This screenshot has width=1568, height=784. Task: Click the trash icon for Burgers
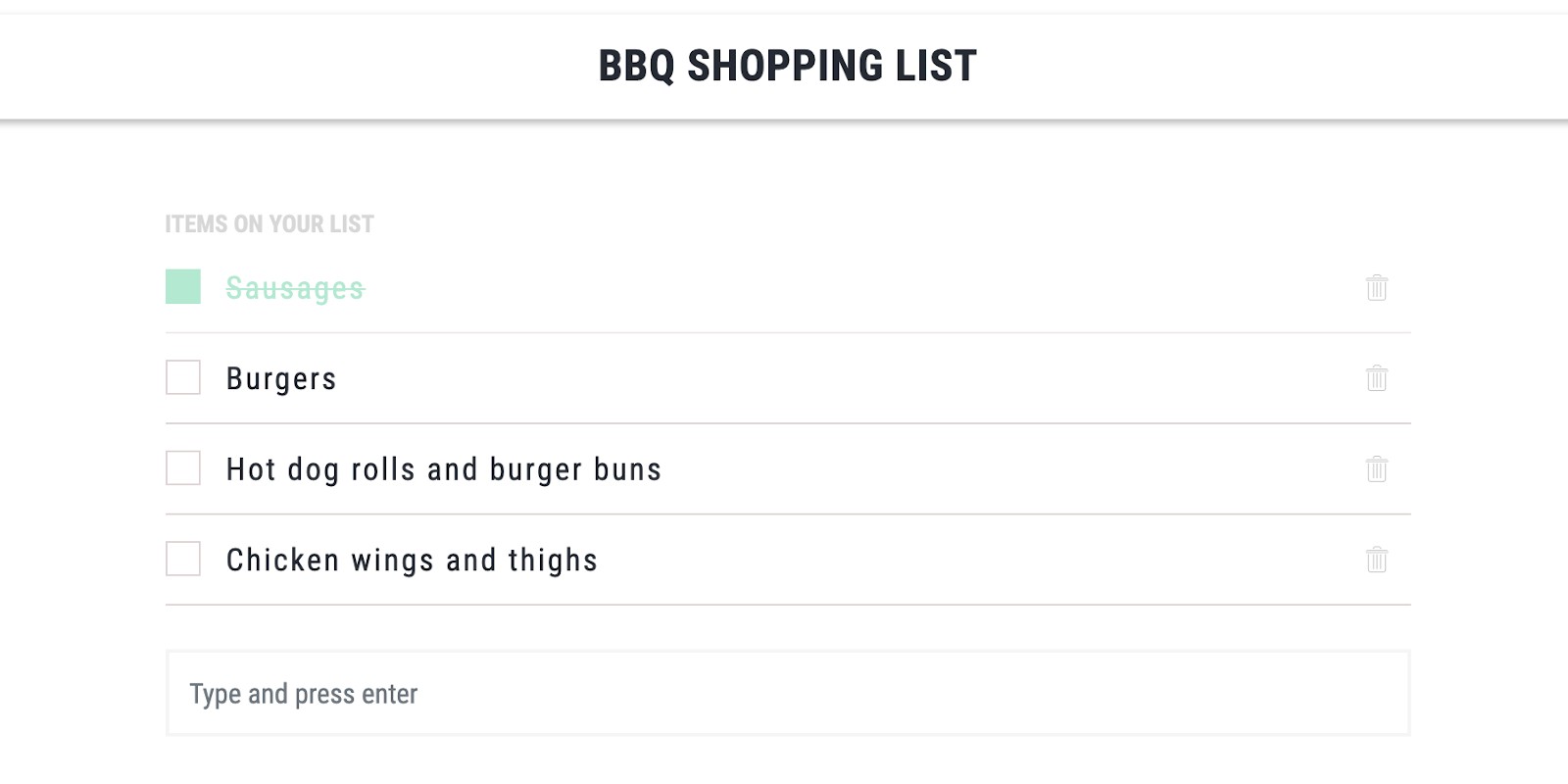pos(1377,378)
